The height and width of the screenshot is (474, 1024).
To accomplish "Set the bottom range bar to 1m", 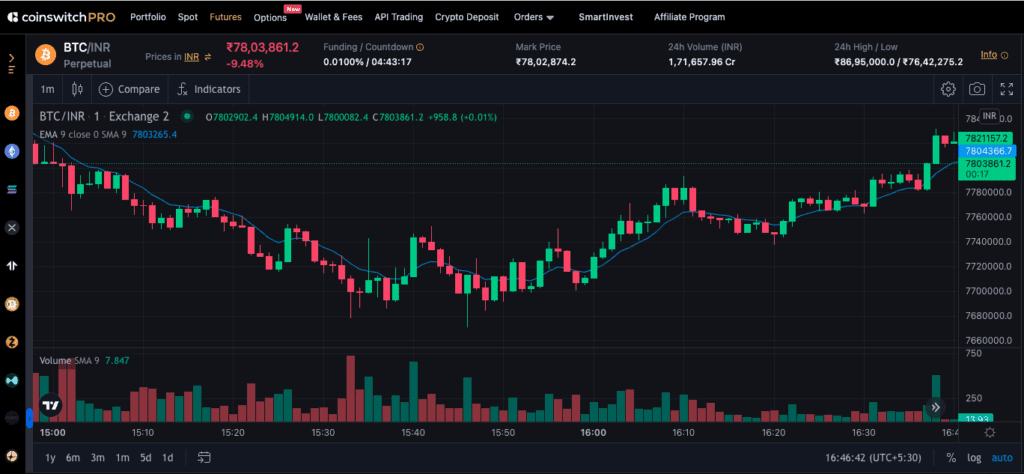I will pos(122,458).
